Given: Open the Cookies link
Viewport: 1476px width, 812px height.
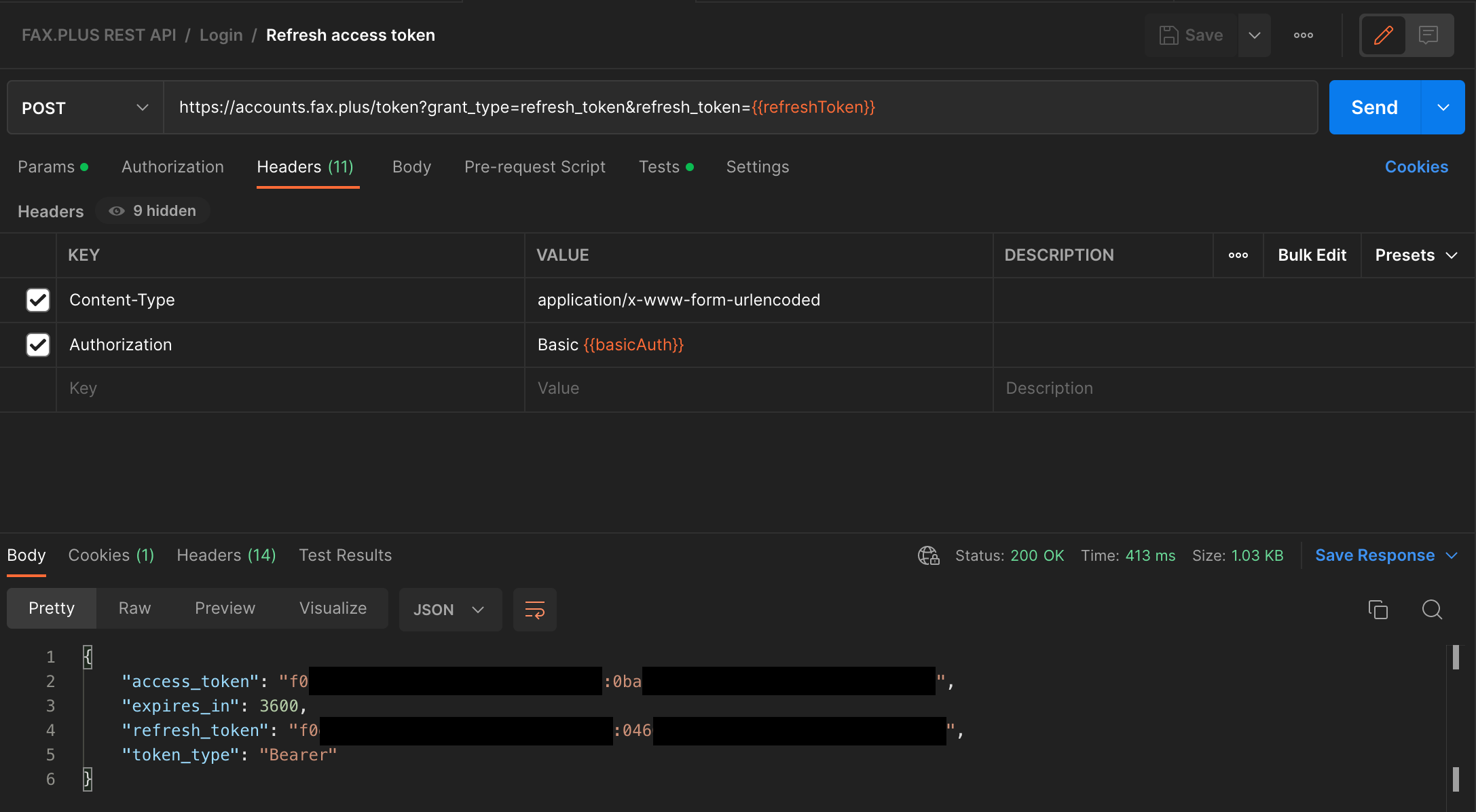Looking at the screenshot, I should coord(1416,167).
